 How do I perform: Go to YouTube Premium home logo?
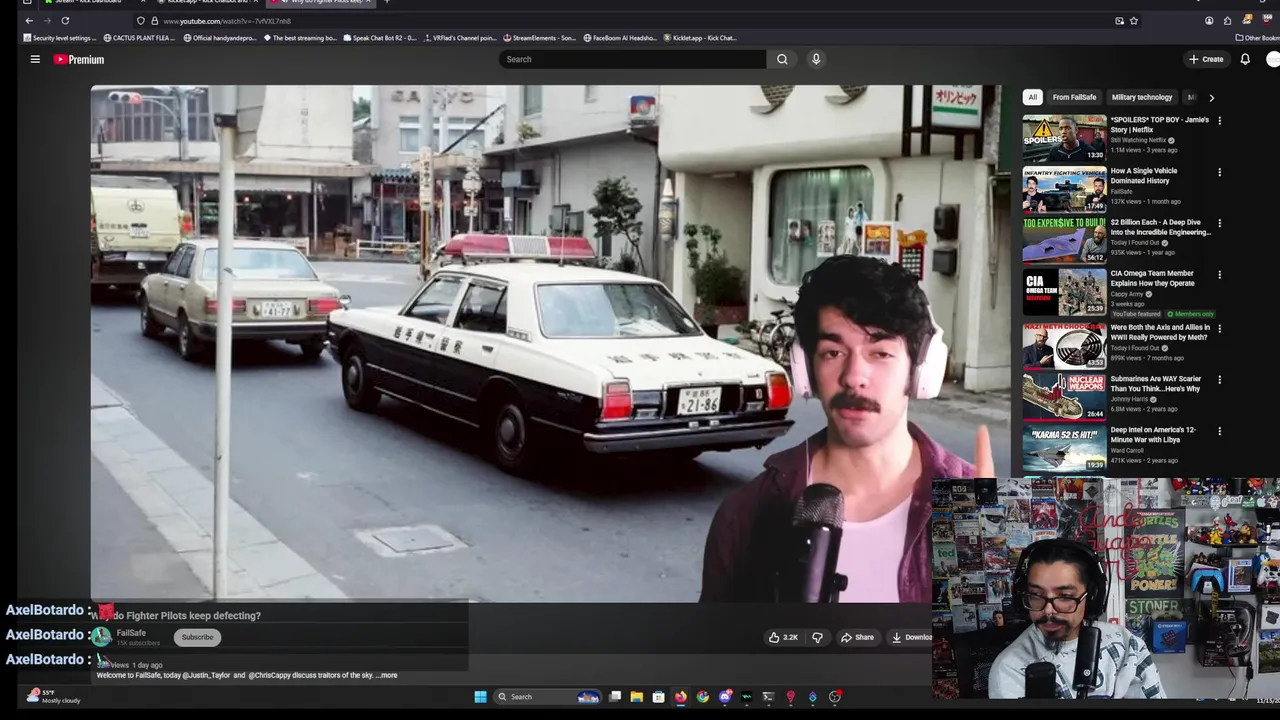[79, 59]
